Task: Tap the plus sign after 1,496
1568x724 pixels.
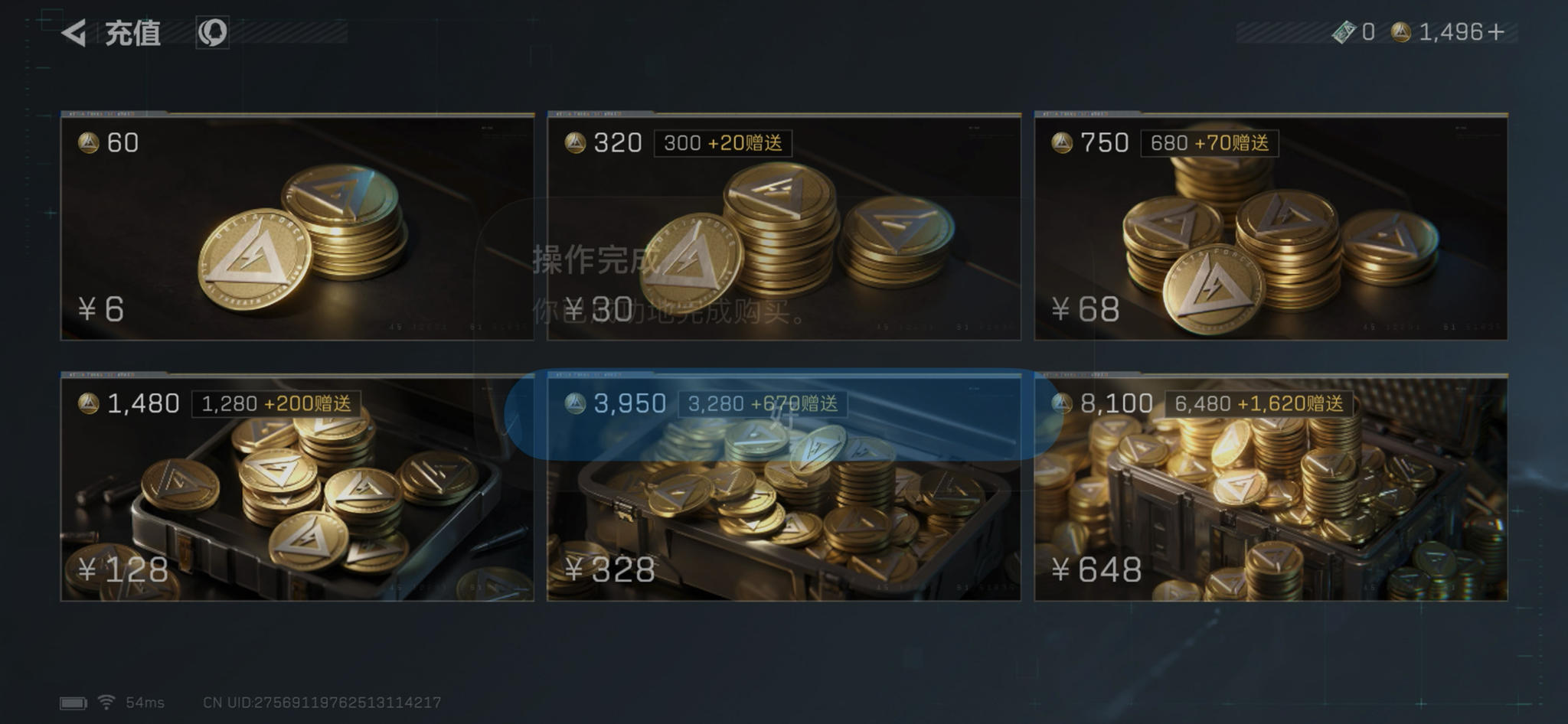Action: [x=1496, y=32]
